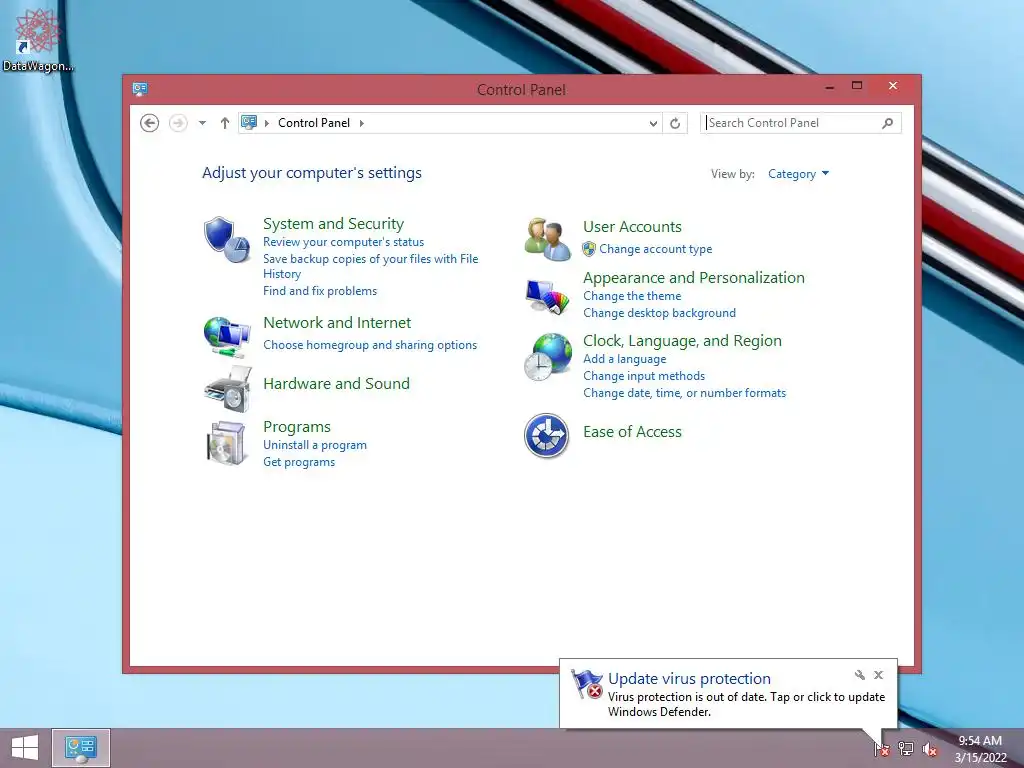The height and width of the screenshot is (768, 1024).
Task: Click the Back arrow navigation button
Action: (150, 123)
